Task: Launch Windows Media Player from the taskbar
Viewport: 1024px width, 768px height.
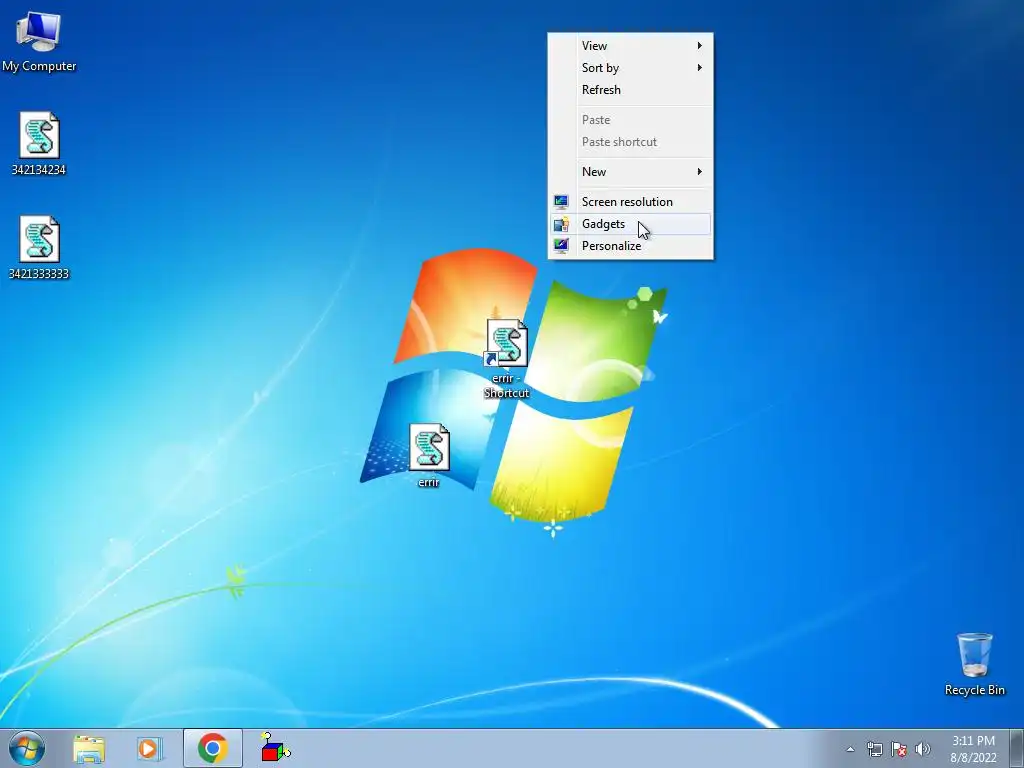Action: tap(150, 748)
